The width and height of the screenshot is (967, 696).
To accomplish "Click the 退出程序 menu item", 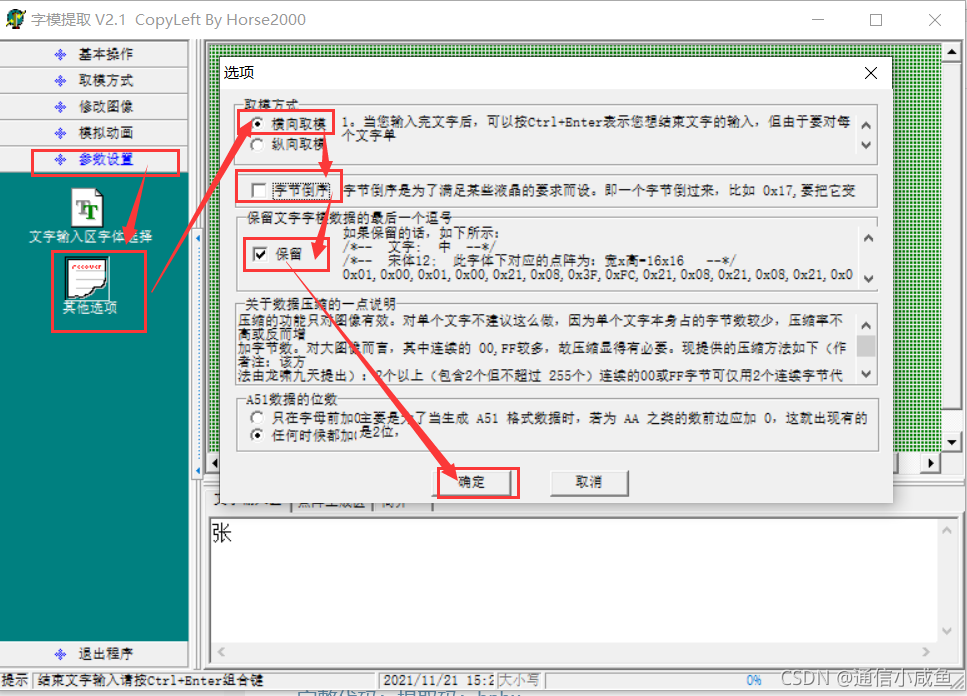I will 94,654.
